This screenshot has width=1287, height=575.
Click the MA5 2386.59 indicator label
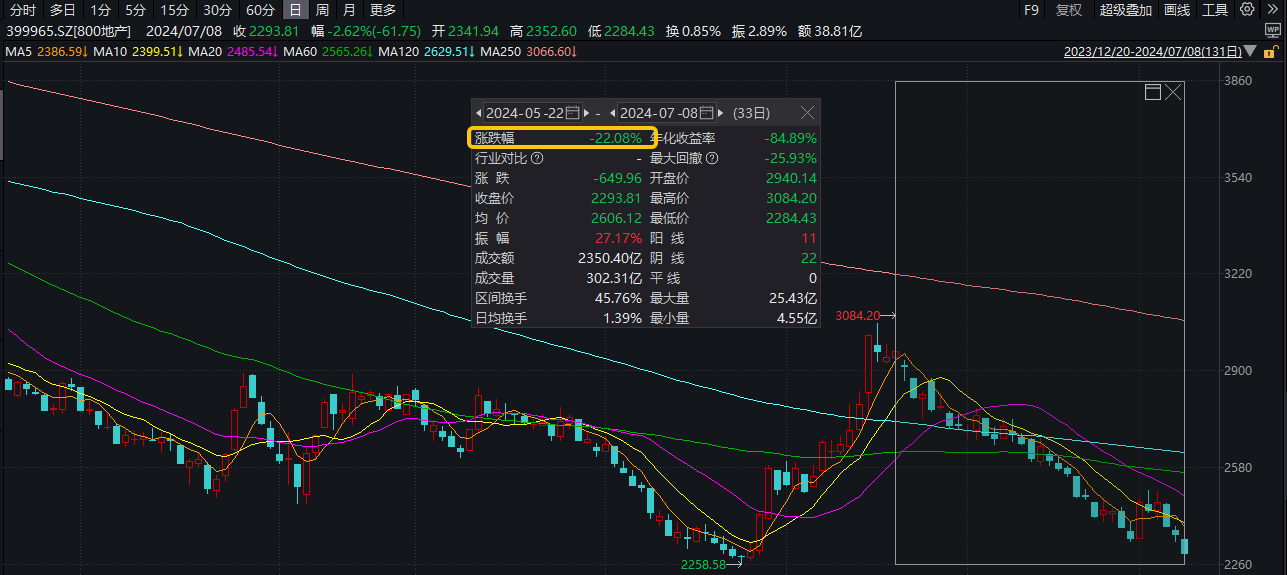pyautogui.click(x=48, y=51)
